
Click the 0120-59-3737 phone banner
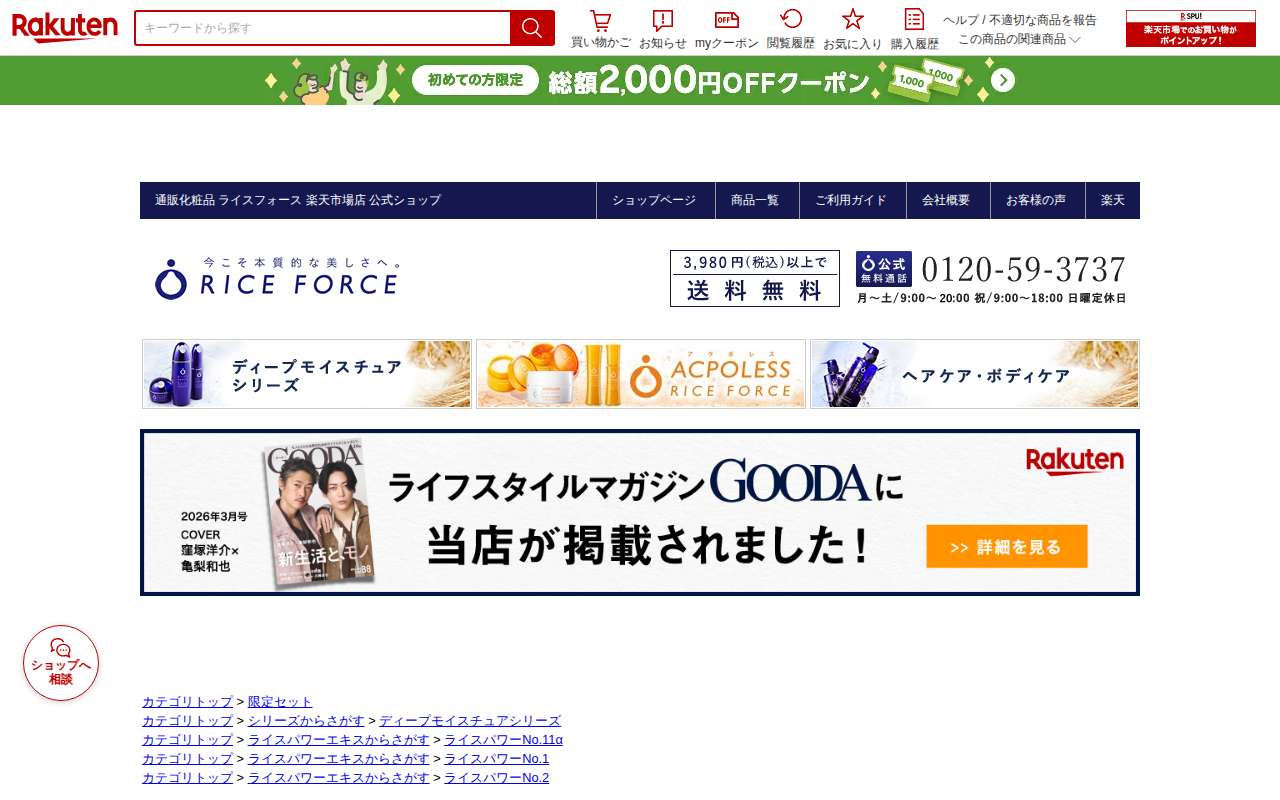click(991, 278)
